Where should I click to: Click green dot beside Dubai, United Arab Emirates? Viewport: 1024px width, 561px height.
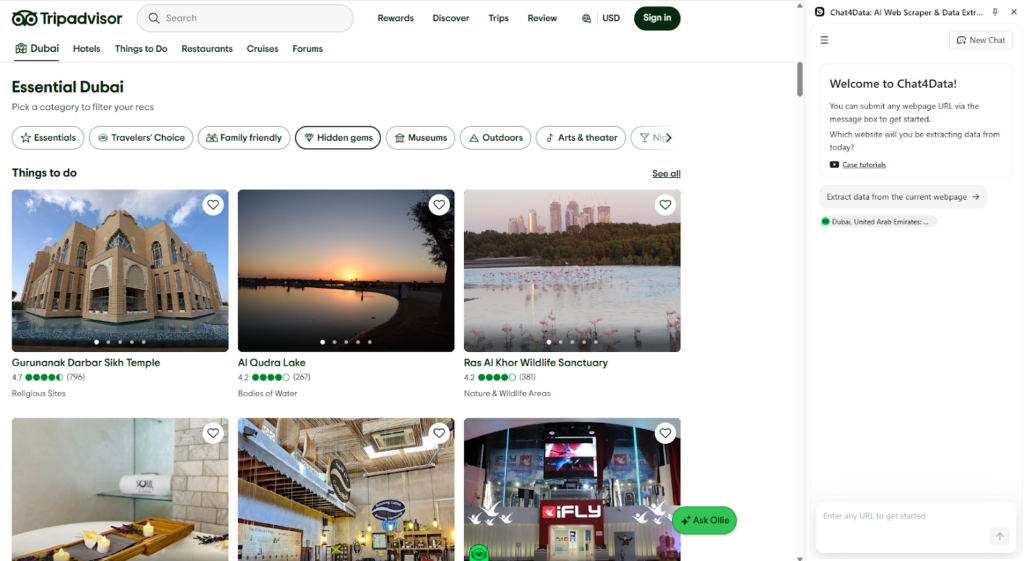[x=825, y=221]
